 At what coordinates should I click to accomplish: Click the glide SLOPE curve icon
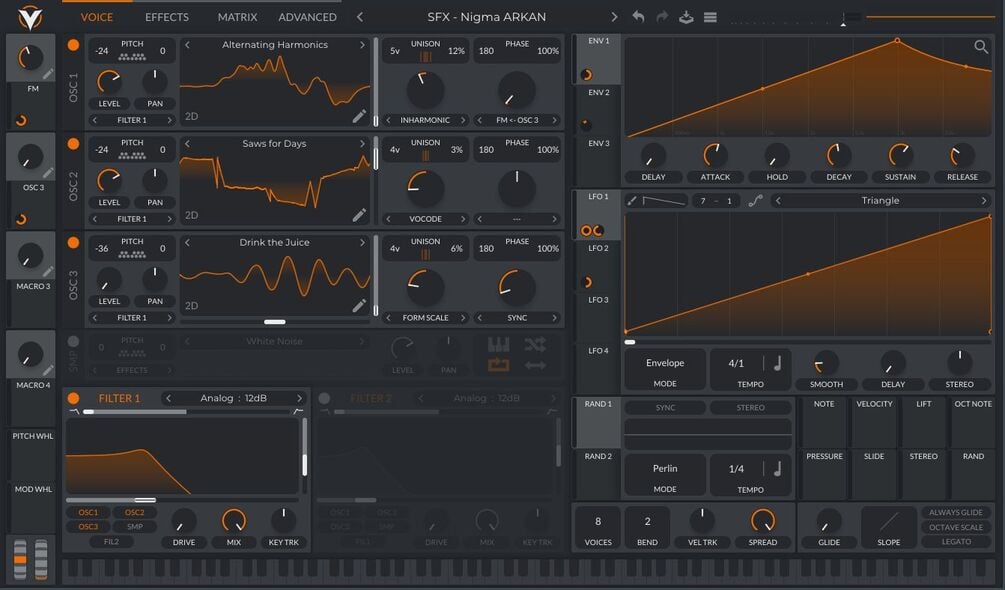(888, 521)
